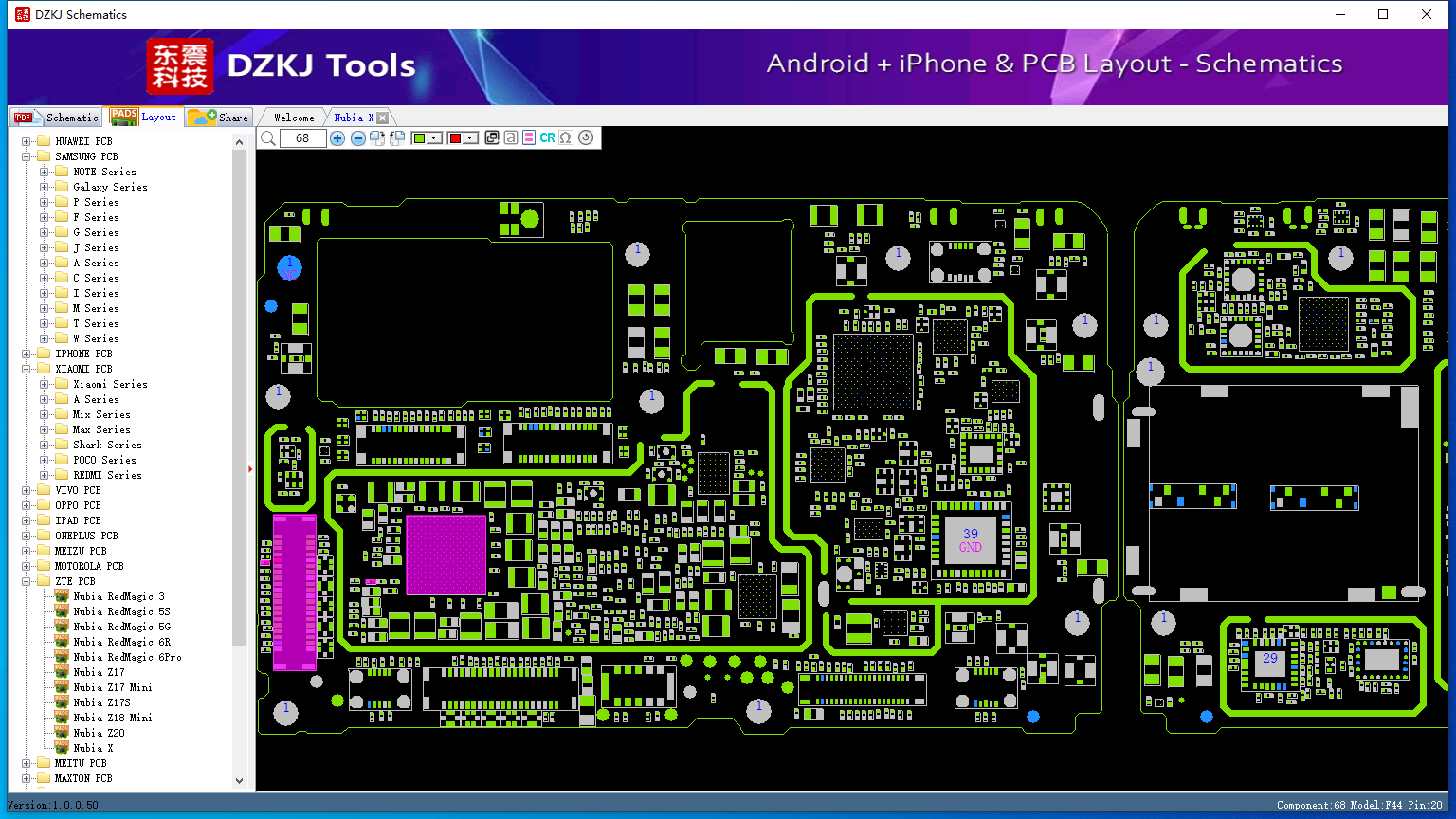Viewport: 1456px width, 819px height.
Task: Expand the IPHONE PCB folder
Action: (27, 354)
